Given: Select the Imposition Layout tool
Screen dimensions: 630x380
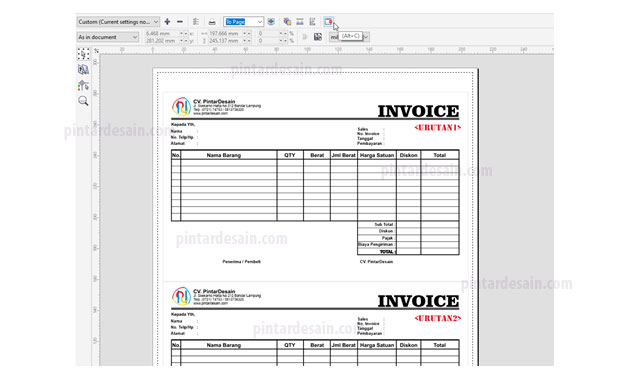Looking at the screenshot, I should (83, 69).
